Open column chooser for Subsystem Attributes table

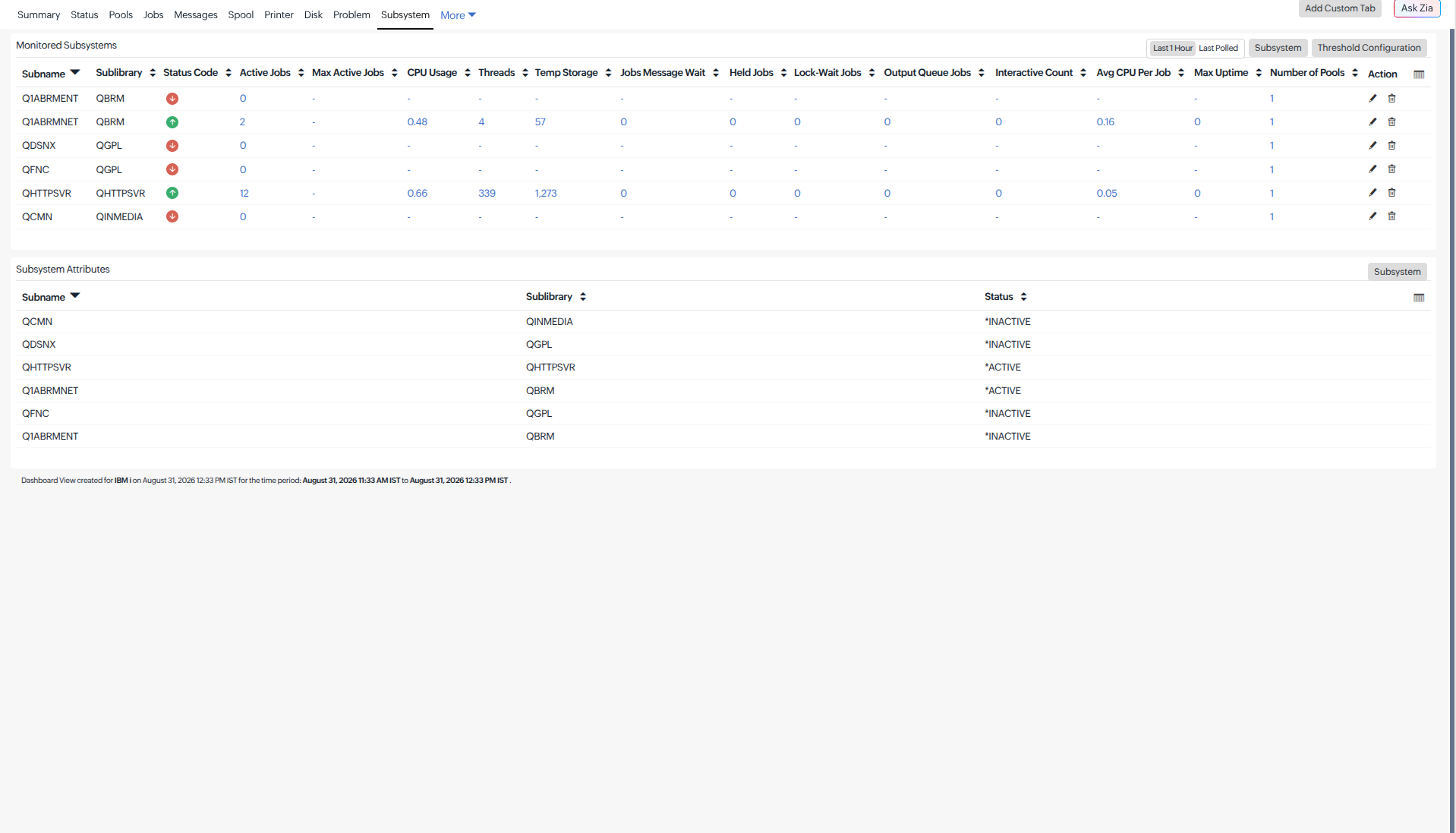pyautogui.click(x=1418, y=298)
